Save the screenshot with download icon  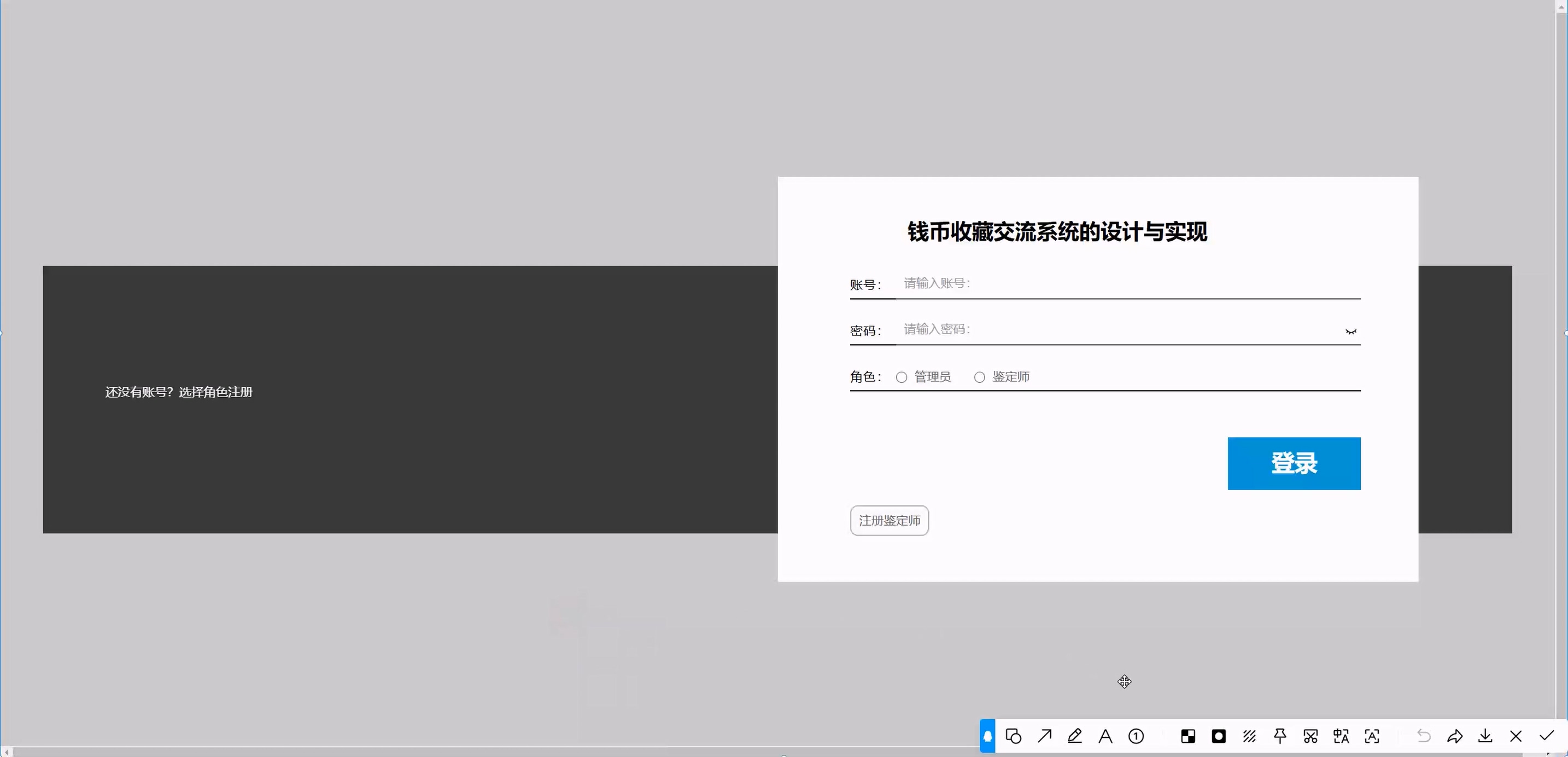pyautogui.click(x=1485, y=736)
